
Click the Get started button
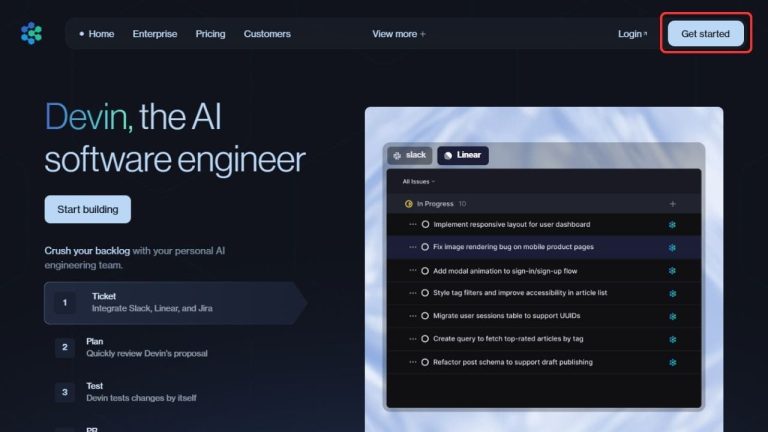(705, 34)
